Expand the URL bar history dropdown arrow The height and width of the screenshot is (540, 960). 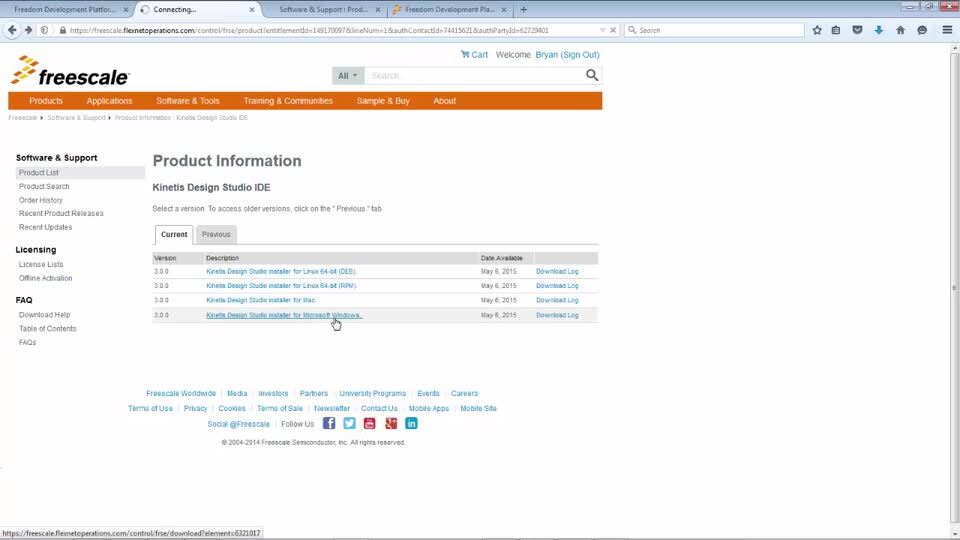pos(602,30)
